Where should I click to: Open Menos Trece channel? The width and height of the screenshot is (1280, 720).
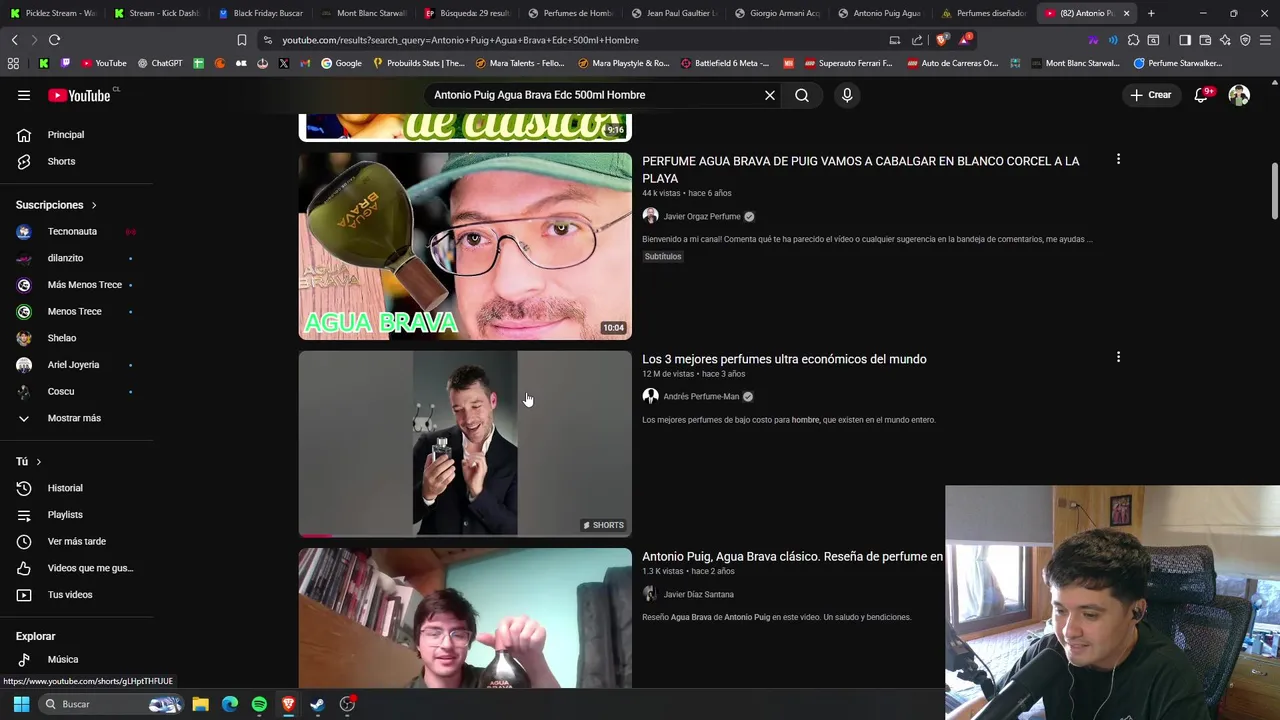(x=74, y=311)
